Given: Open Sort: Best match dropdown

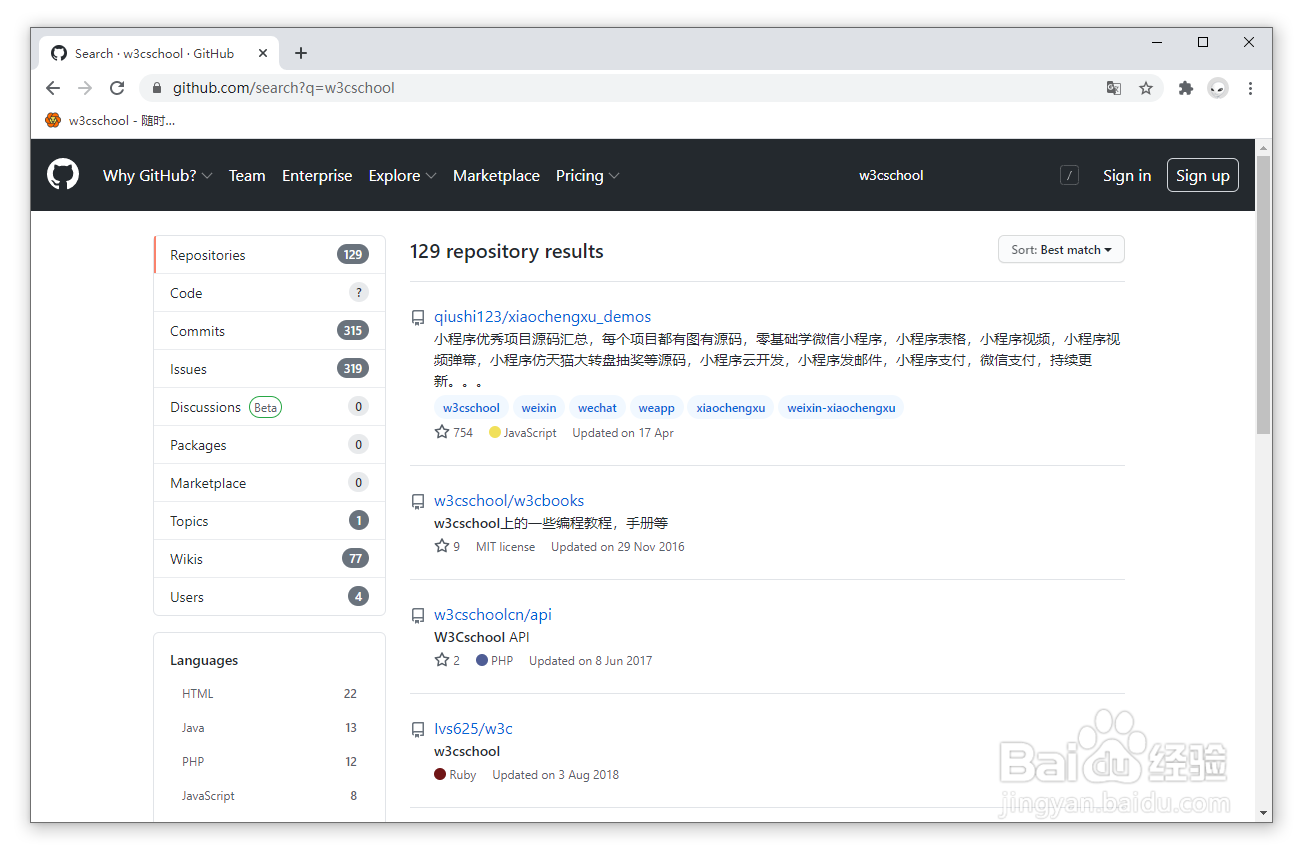Looking at the screenshot, I should point(1061,250).
